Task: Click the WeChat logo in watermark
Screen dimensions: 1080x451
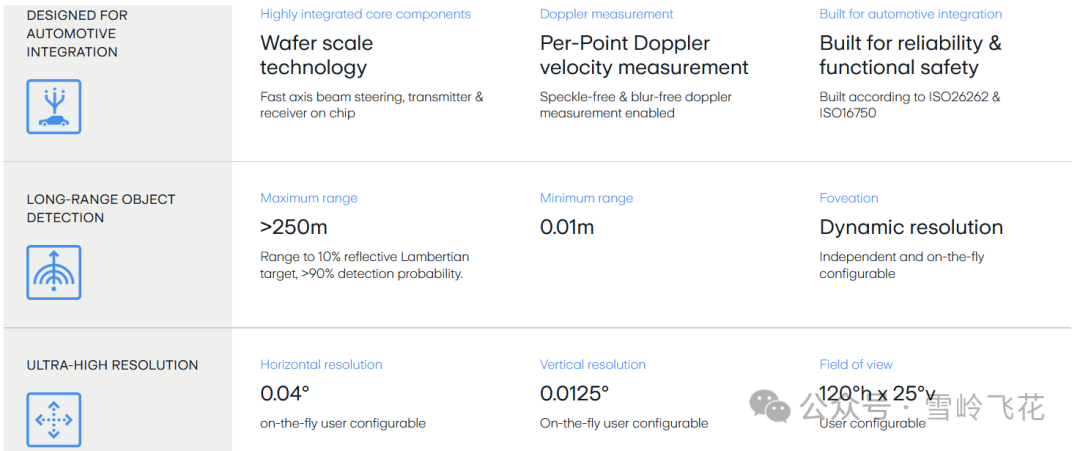Action: point(770,406)
